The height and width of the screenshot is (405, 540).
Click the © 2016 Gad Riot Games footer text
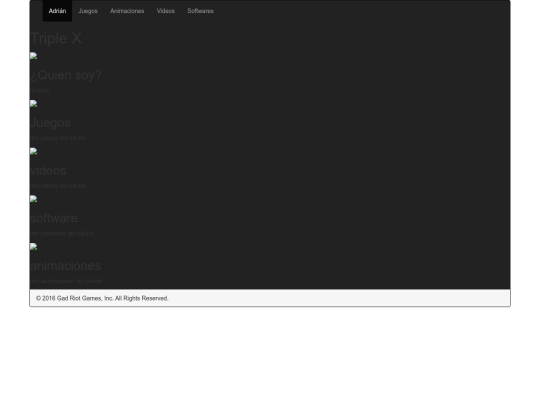pos(102,298)
